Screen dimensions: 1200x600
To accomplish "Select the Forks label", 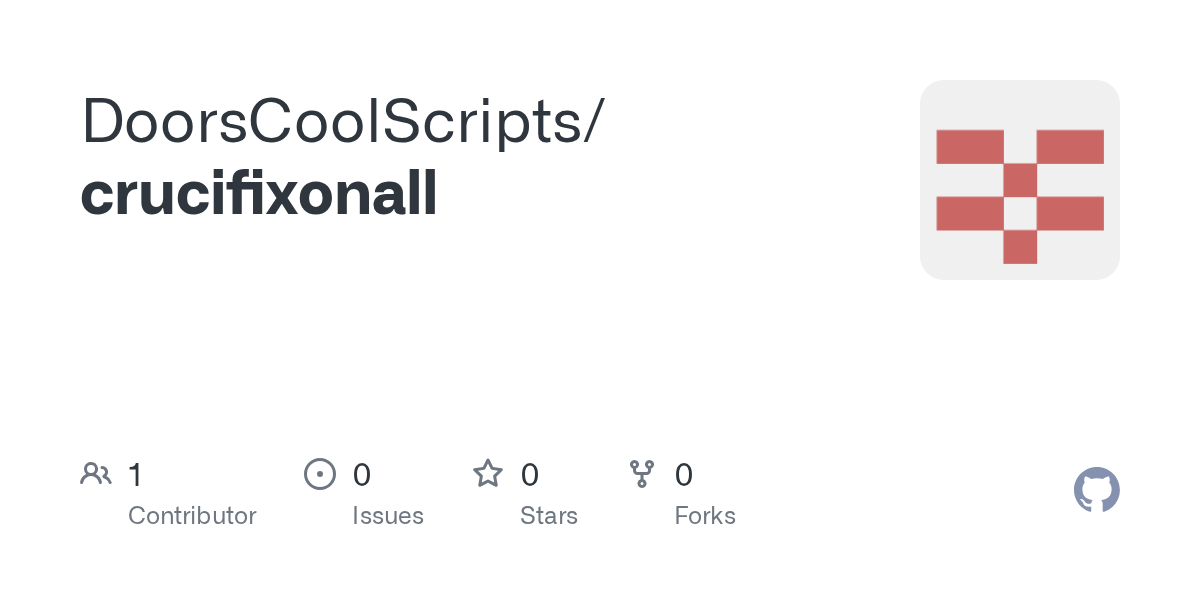I will click(705, 516).
